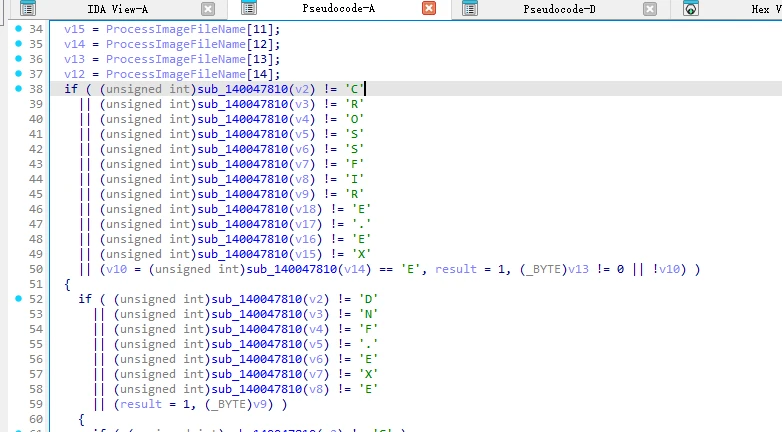Click the 'F' literal on line 43
Screen dimensions: 782x432
click(x=355, y=164)
